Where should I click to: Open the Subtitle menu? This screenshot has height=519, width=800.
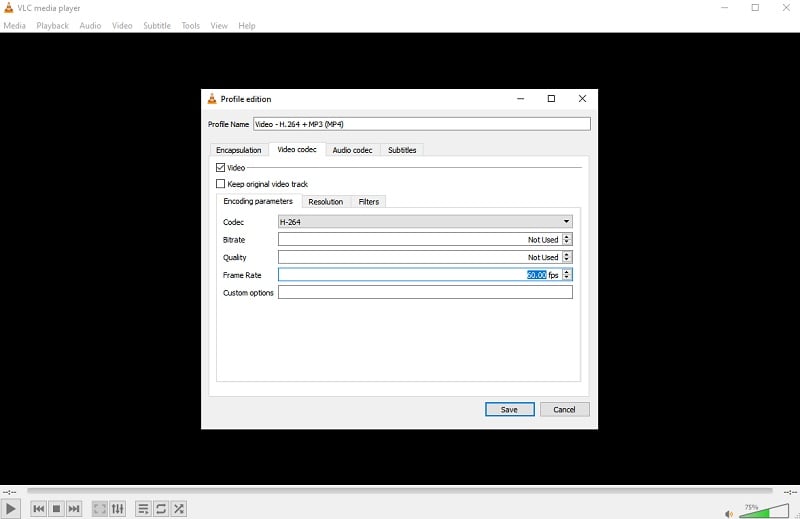(x=157, y=26)
